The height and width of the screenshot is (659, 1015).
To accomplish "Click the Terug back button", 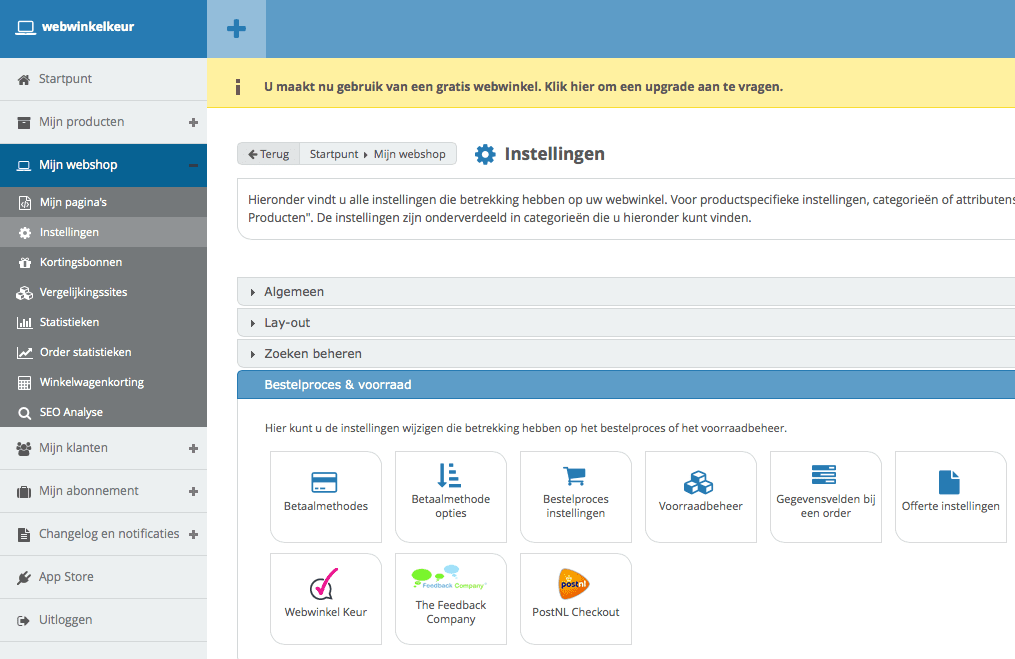I will click(268, 154).
